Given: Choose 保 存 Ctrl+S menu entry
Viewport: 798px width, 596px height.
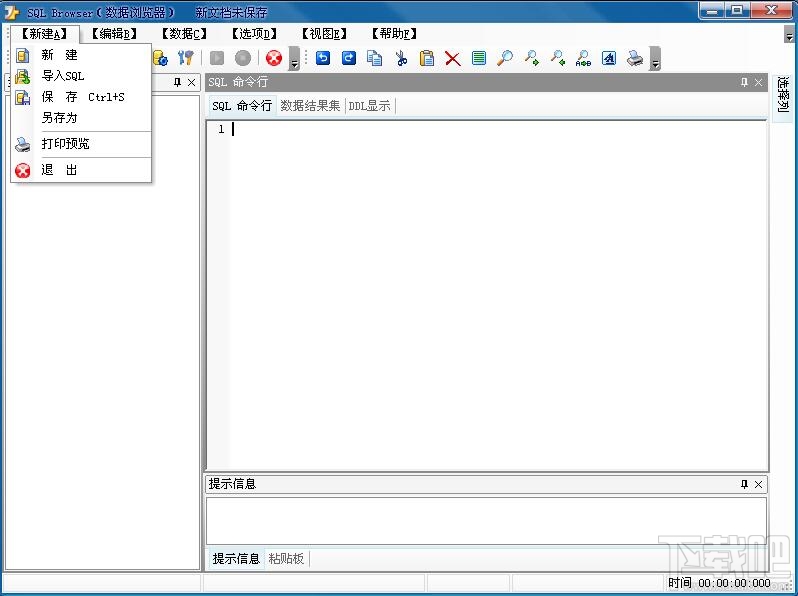Looking at the screenshot, I should [81, 97].
